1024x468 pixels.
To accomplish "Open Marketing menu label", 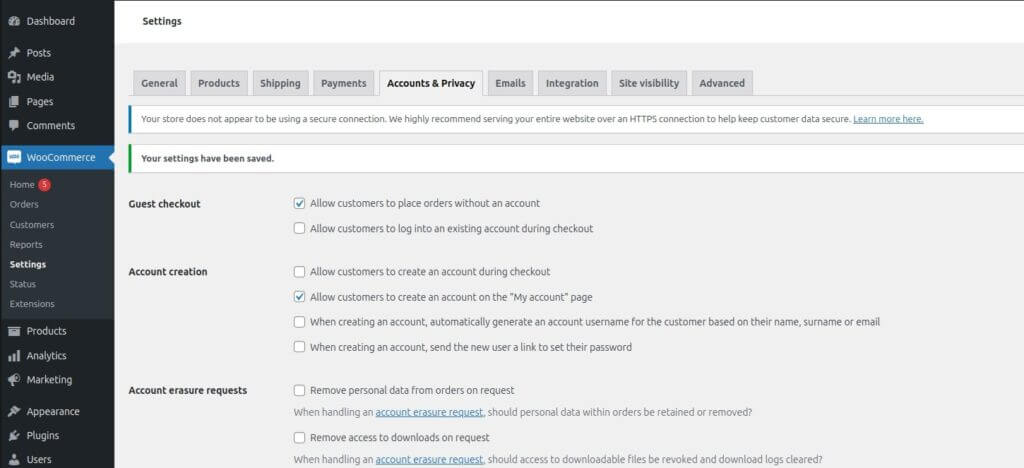I will click(x=50, y=379).
